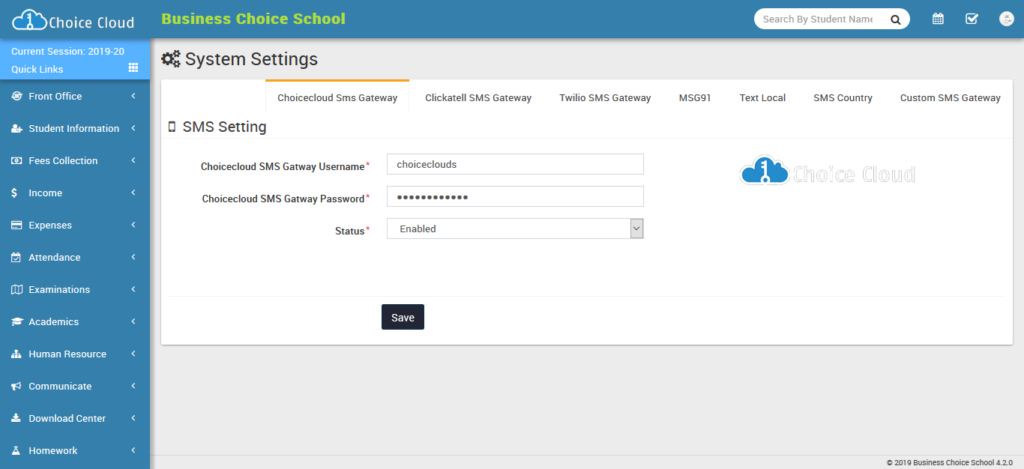Open the Quick Links text link

[37, 69]
